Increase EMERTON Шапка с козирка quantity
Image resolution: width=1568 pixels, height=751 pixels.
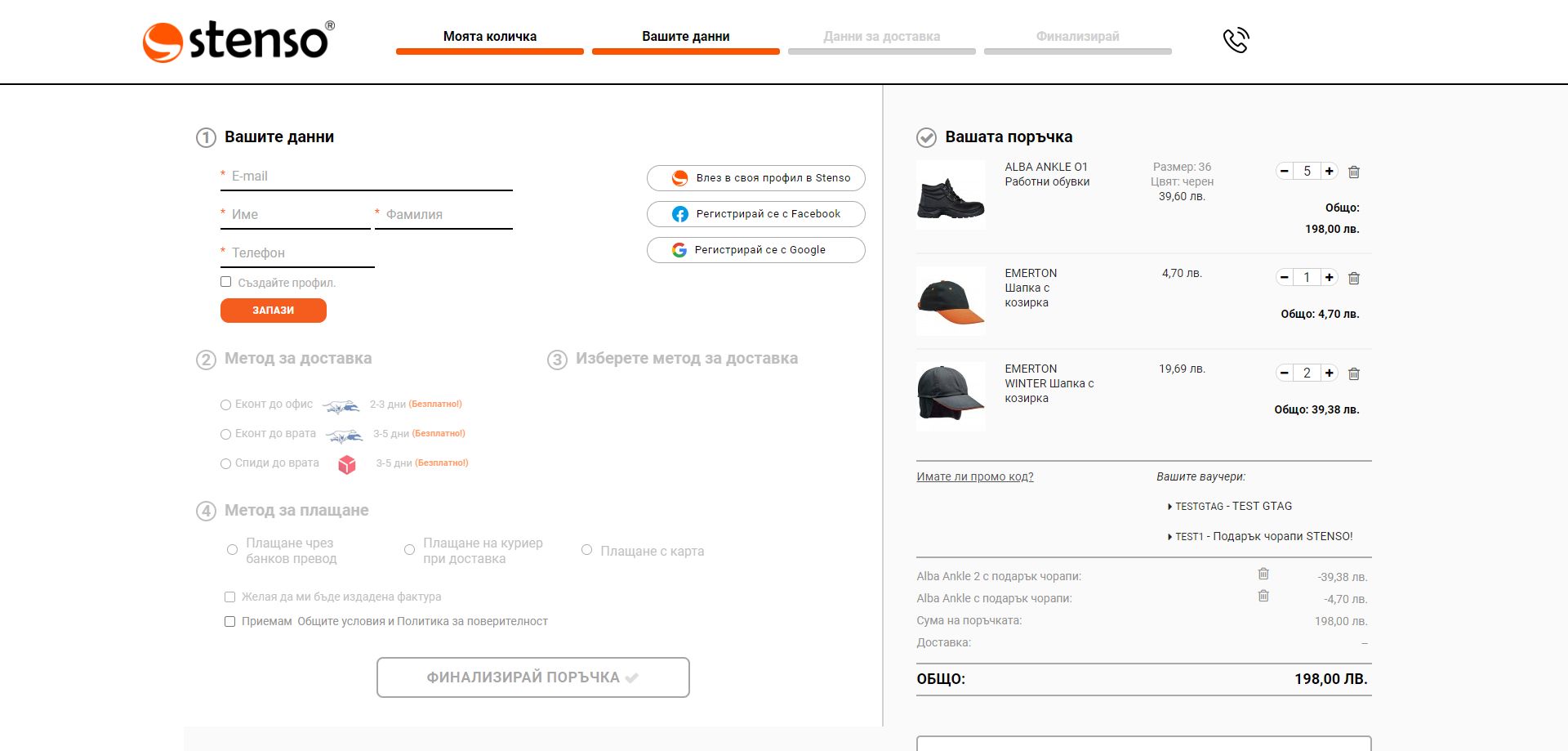coord(1330,277)
